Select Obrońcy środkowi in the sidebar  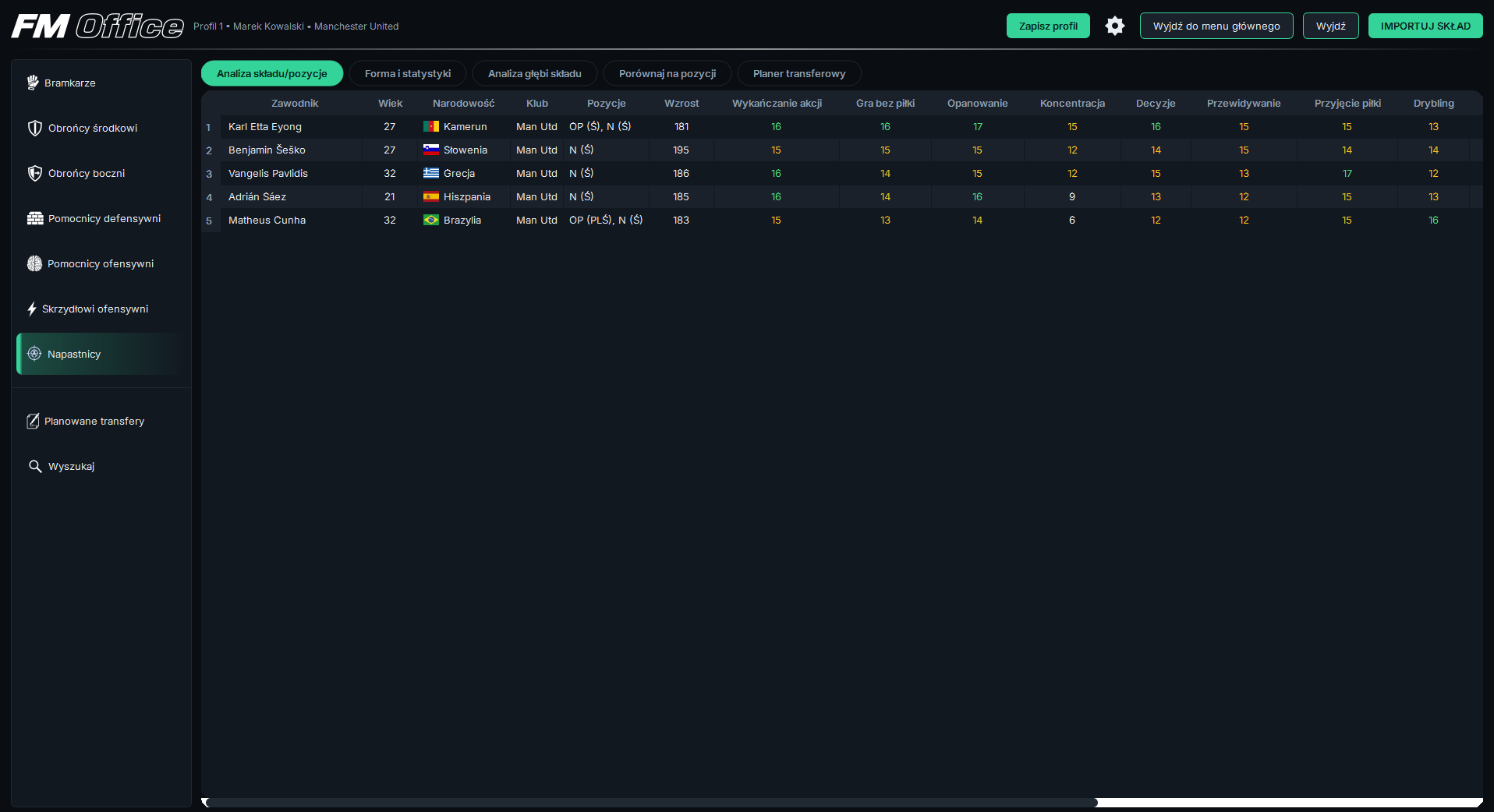[101, 128]
